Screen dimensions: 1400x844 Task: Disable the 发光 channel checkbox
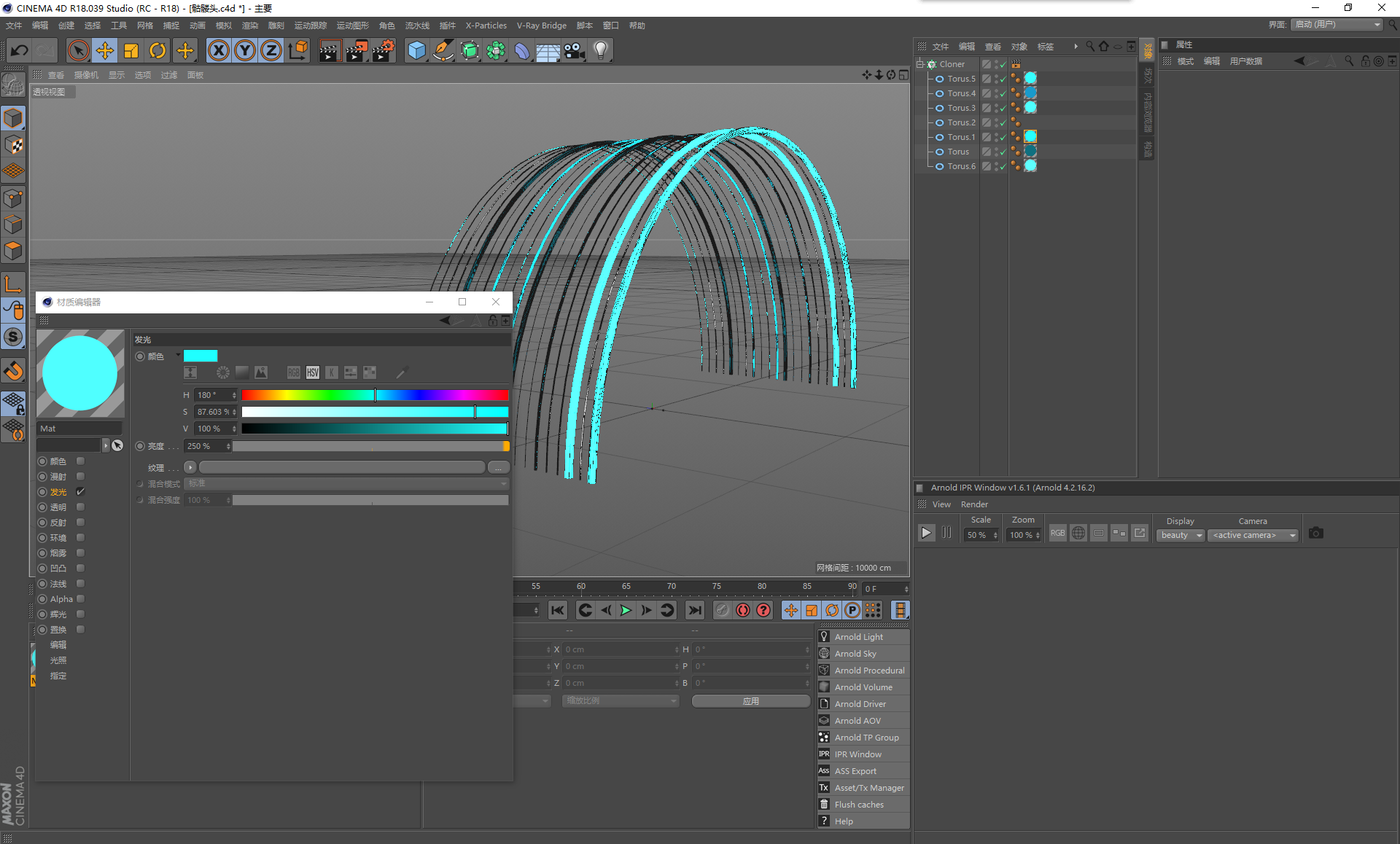[81, 492]
